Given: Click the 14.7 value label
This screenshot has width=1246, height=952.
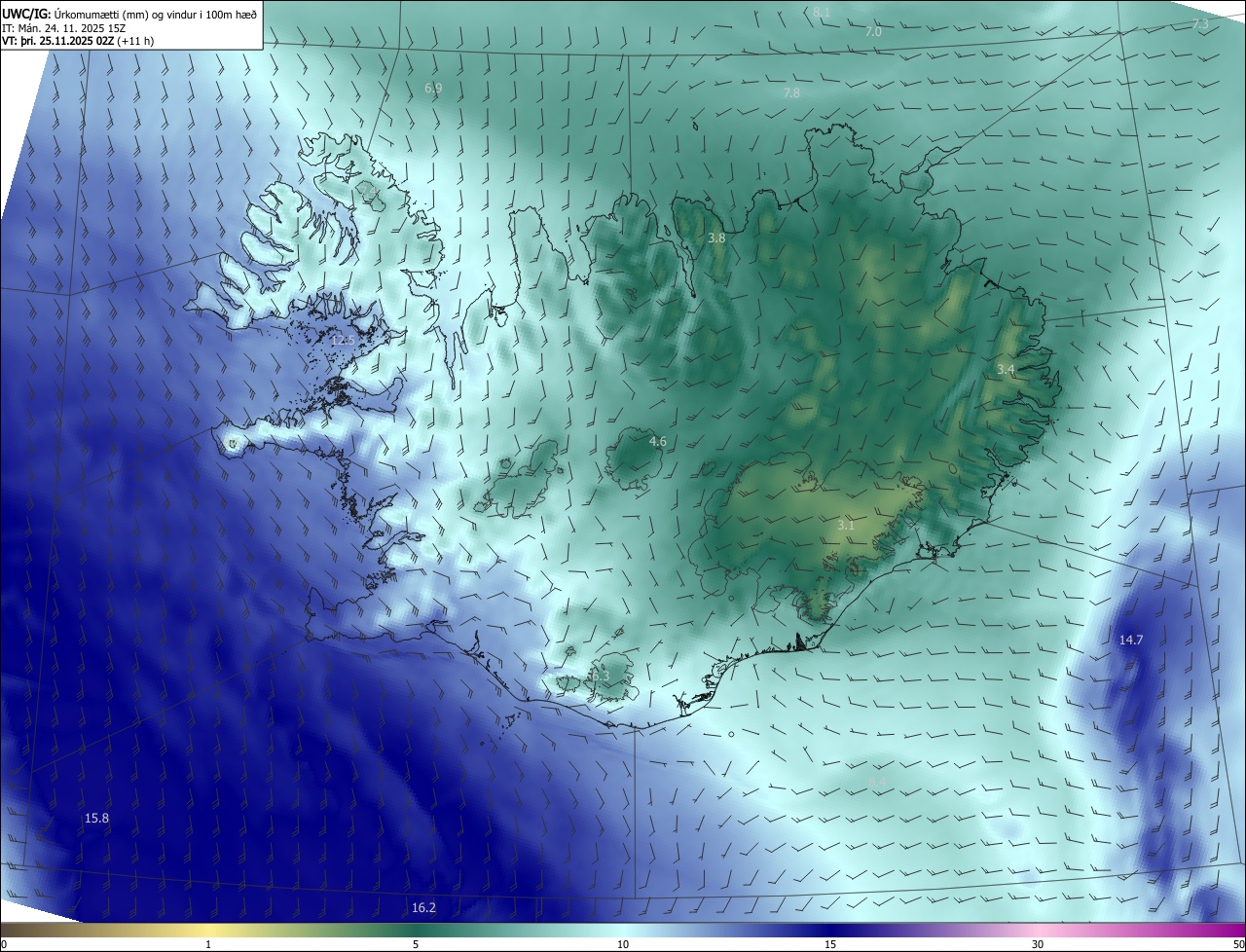Looking at the screenshot, I should pyautogui.click(x=1130, y=640).
